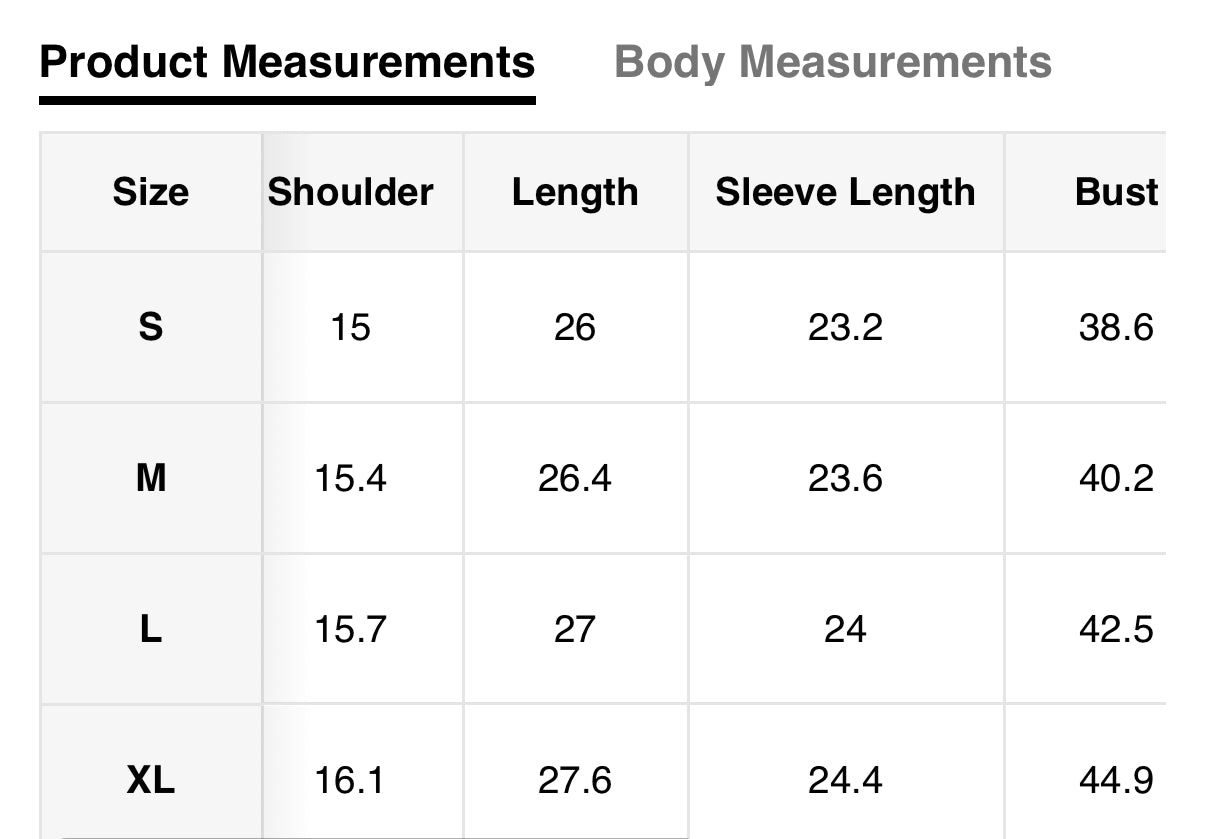Click the 23.2 sleeve length cell
This screenshot has height=839, width=1206.
pos(845,327)
